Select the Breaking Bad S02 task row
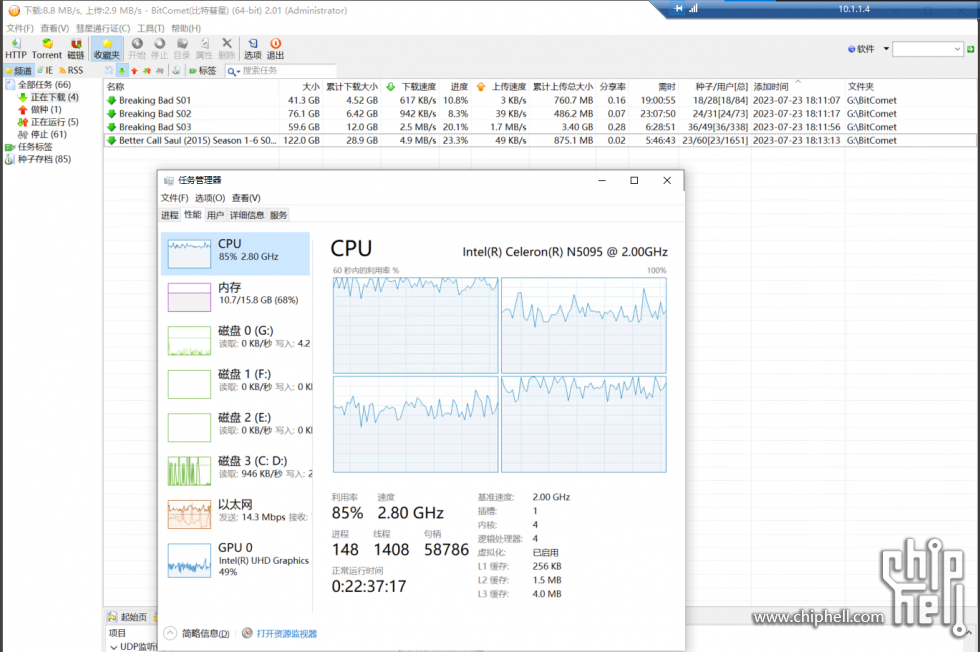The height and width of the screenshot is (652, 980). coord(539,114)
